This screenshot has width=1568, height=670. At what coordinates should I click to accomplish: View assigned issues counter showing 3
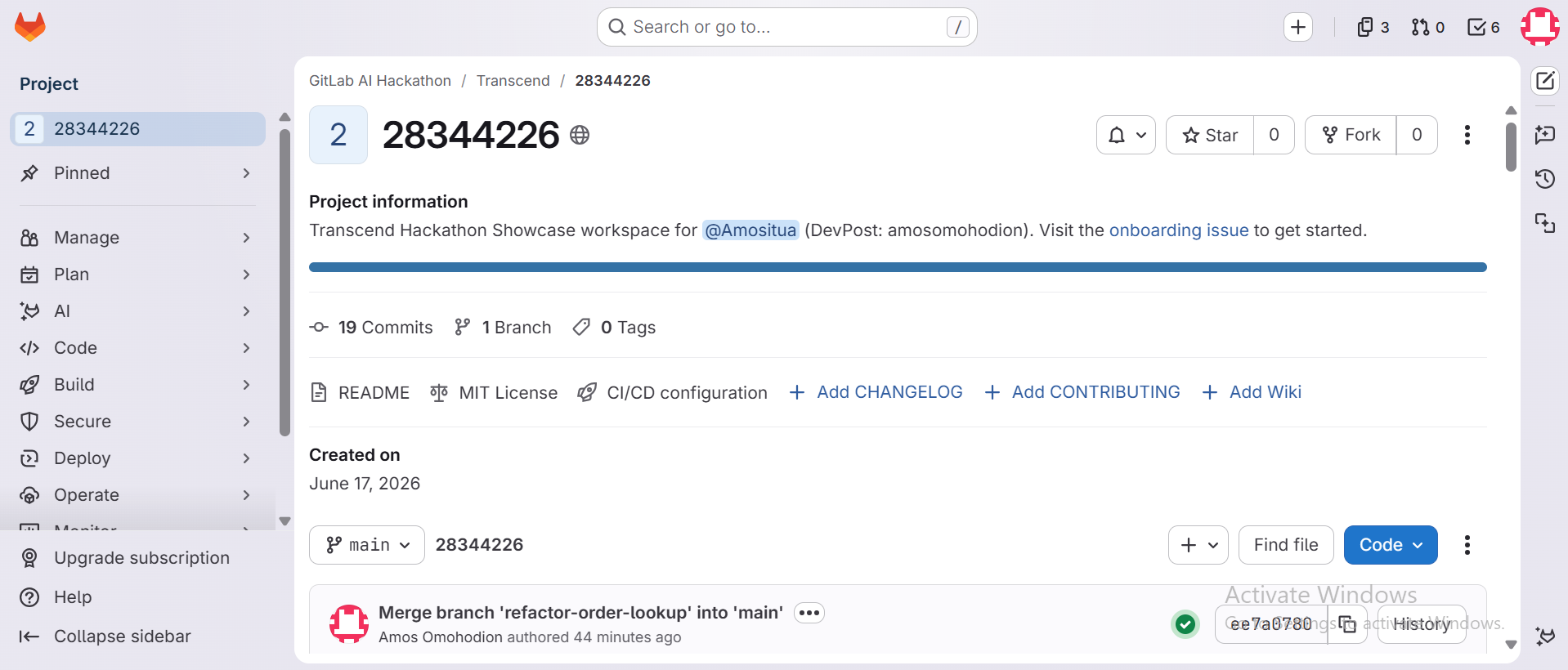coord(1373,27)
